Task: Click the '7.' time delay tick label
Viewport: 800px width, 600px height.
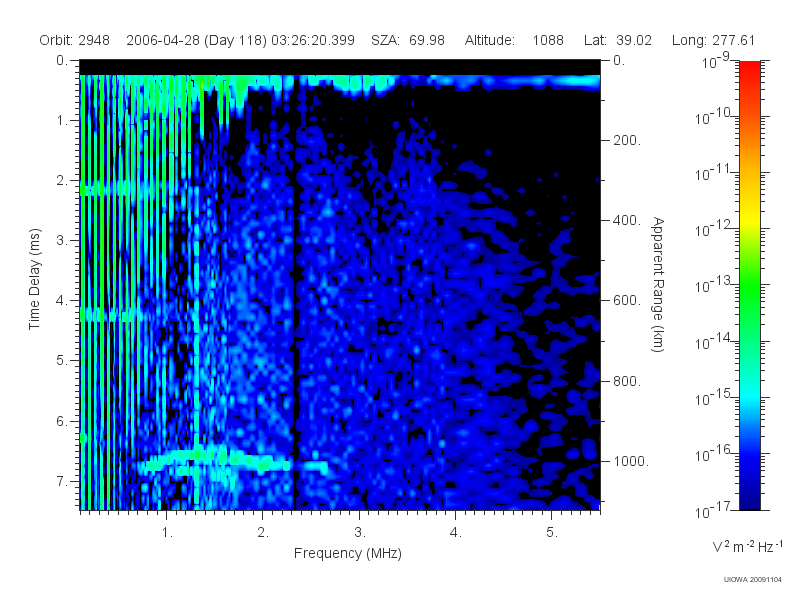Action: tap(62, 481)
